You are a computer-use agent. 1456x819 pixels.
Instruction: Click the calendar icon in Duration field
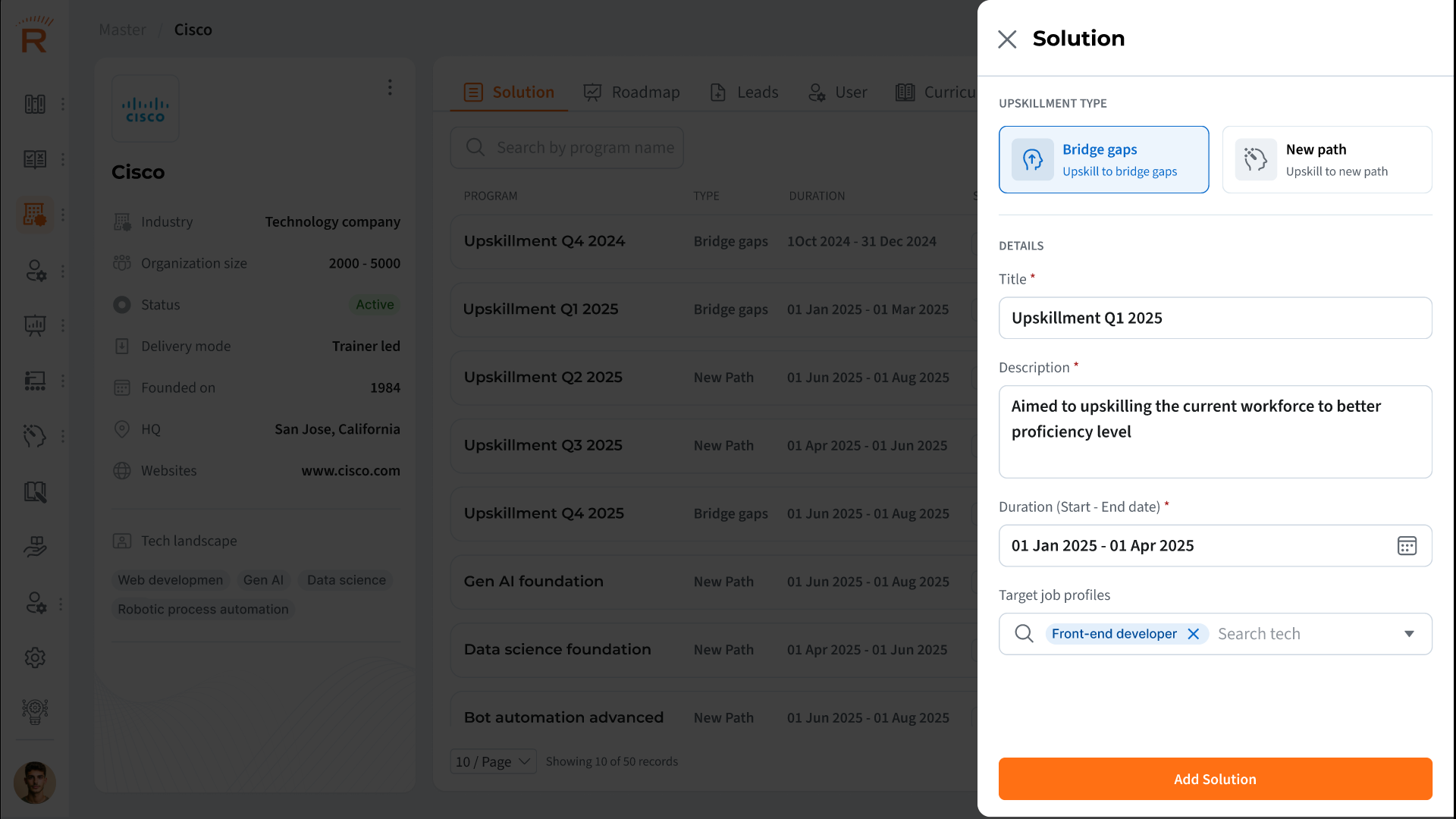tap(1407, 546)
